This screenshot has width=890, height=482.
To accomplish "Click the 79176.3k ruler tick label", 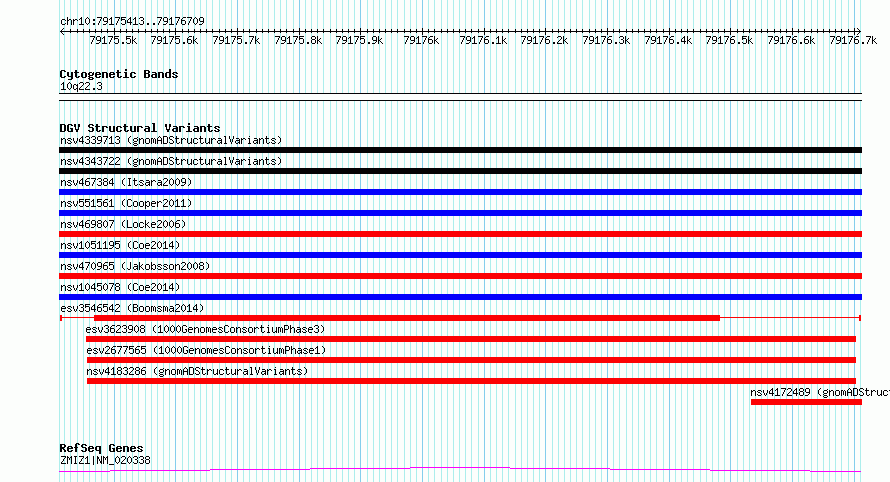I will pos(606,40).
